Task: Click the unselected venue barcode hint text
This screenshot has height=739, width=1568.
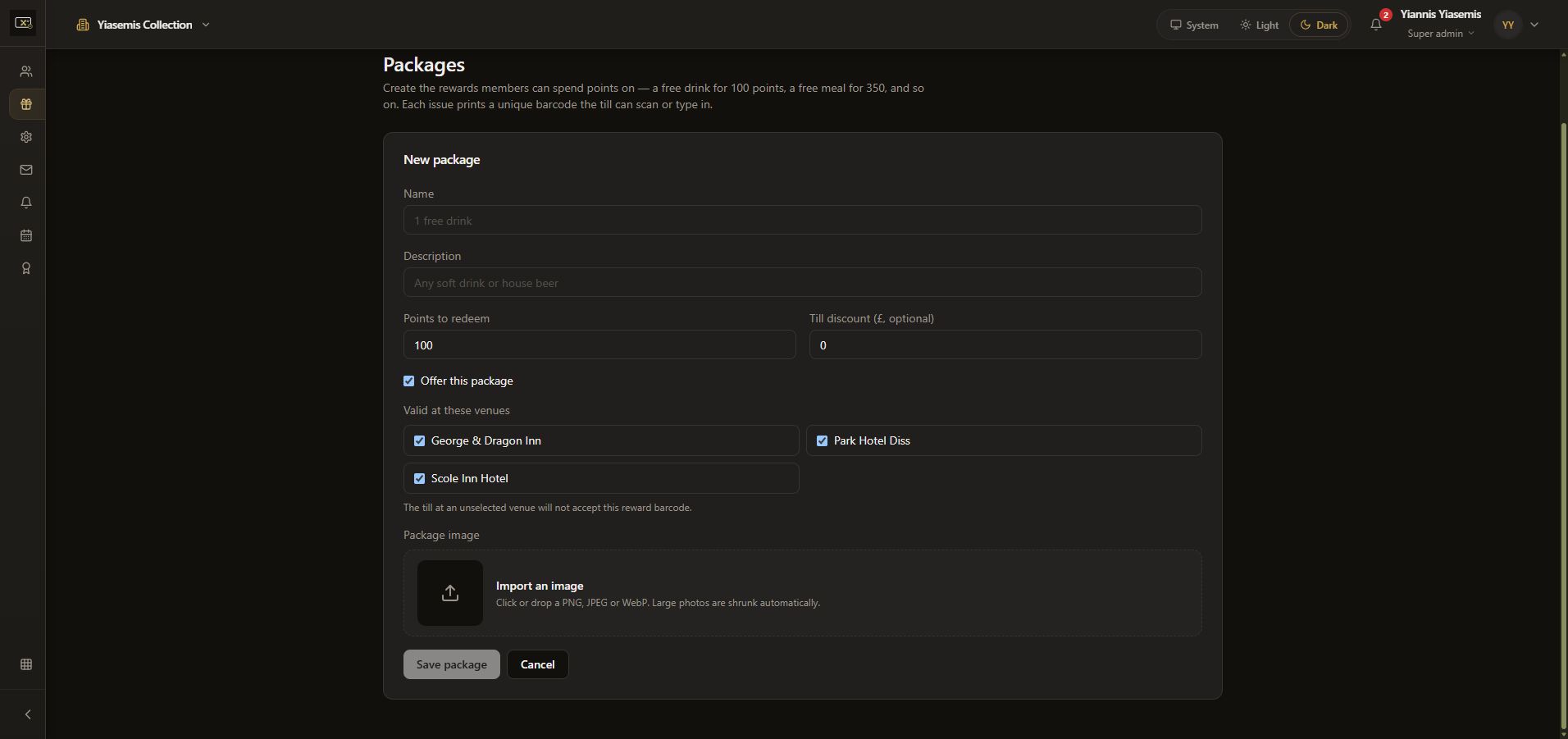Action: pyautogui.click(x=548, y=508)
